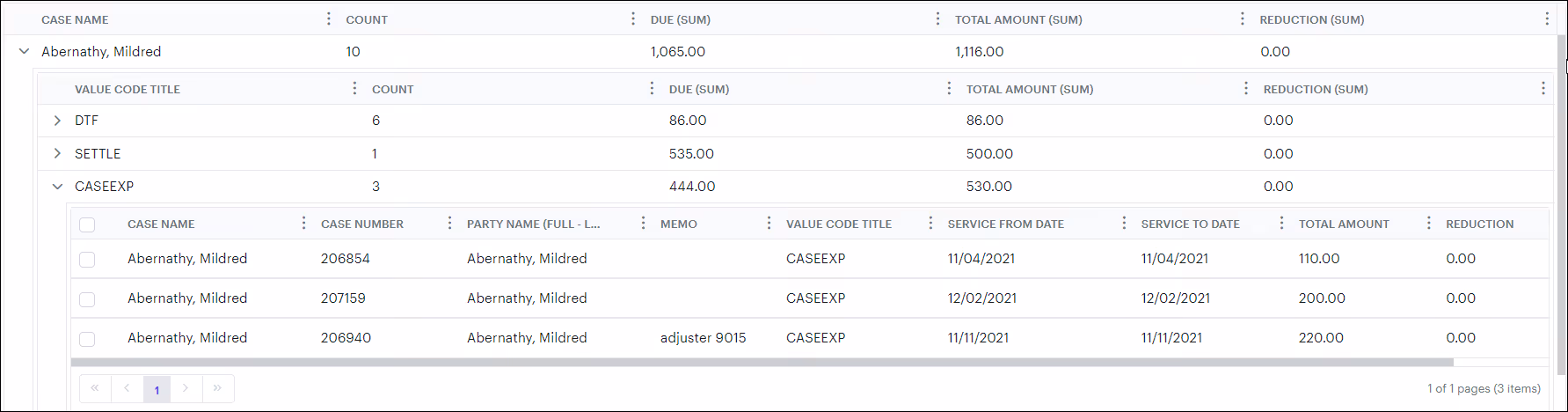
Task: Check the row with memo adjuster 9015
Action: tap(87, 339)
